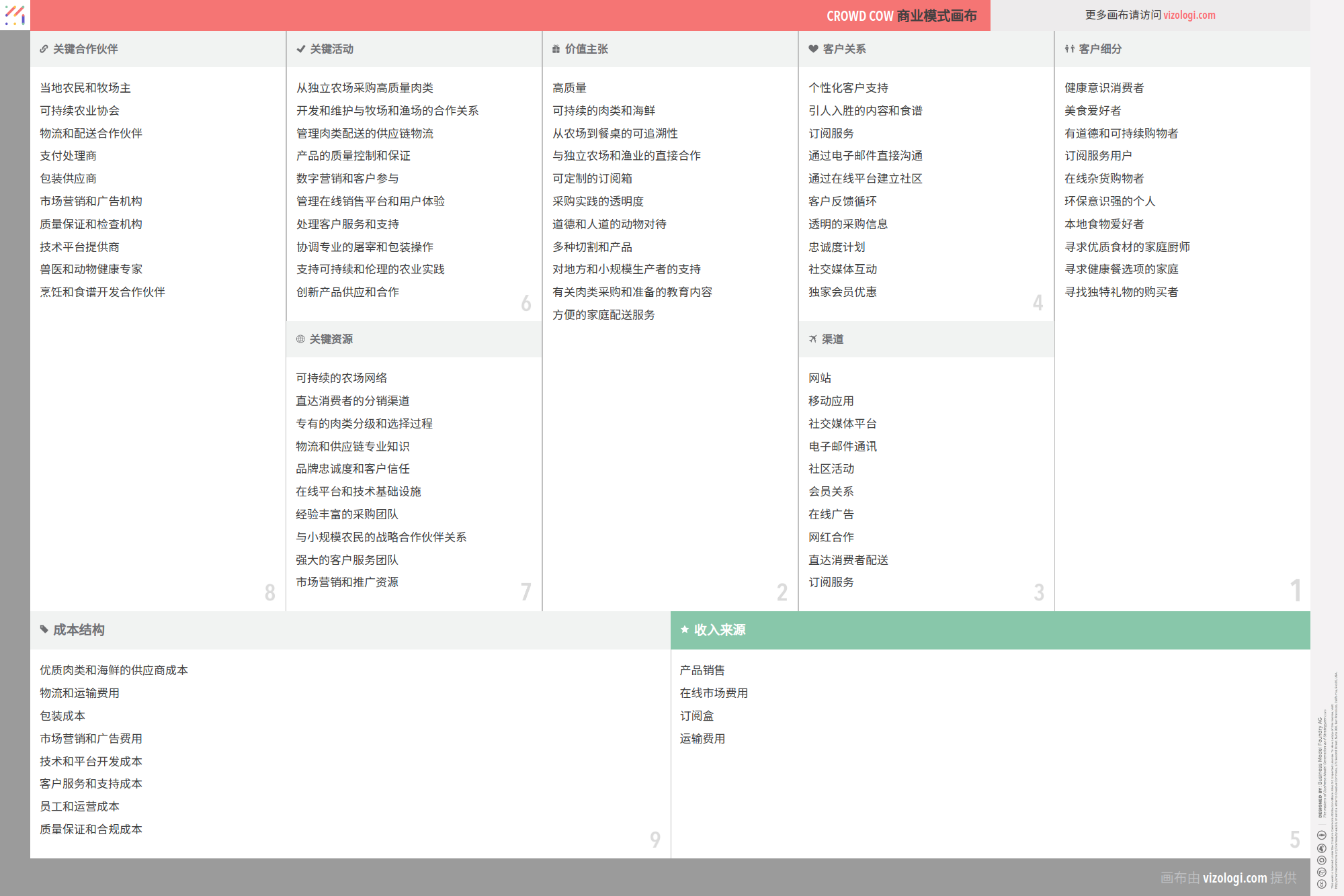Screen dimensions: 1344x896
Task: Click the star icon beside 收入来源
Action: click(x=685, y=630)
